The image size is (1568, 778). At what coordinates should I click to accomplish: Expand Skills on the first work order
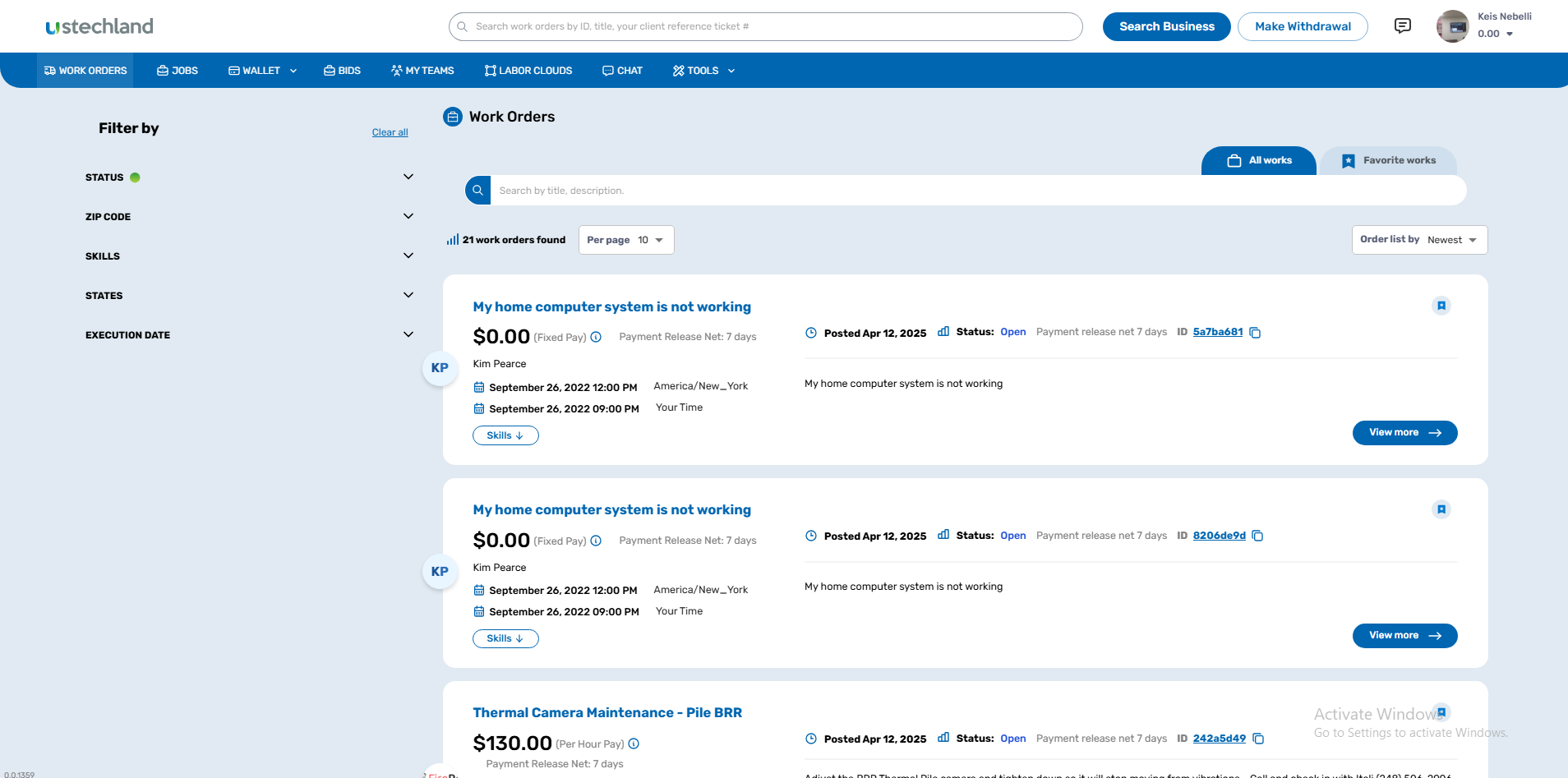pos(505,435)
